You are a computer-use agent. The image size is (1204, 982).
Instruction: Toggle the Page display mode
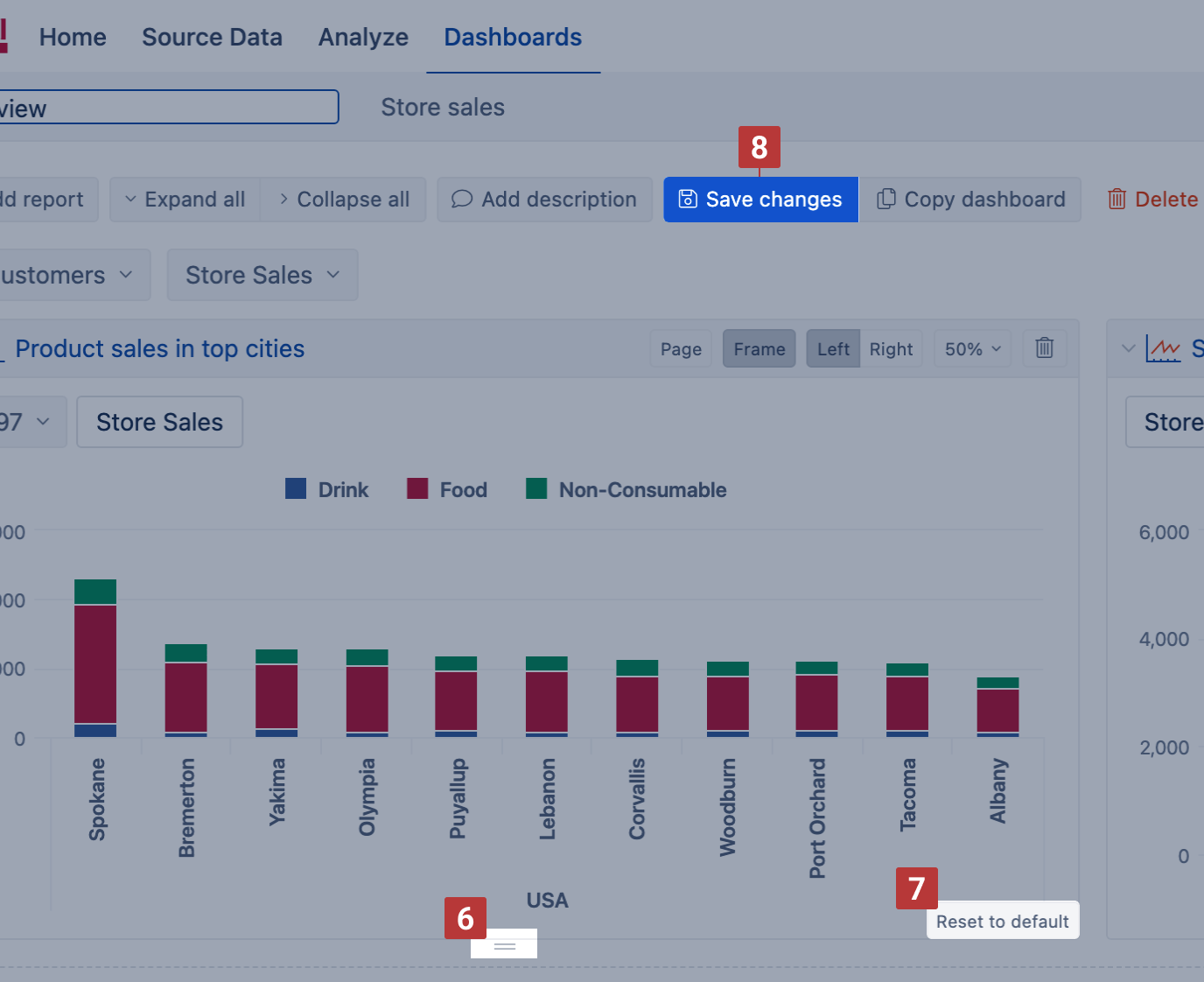point(681,349)
